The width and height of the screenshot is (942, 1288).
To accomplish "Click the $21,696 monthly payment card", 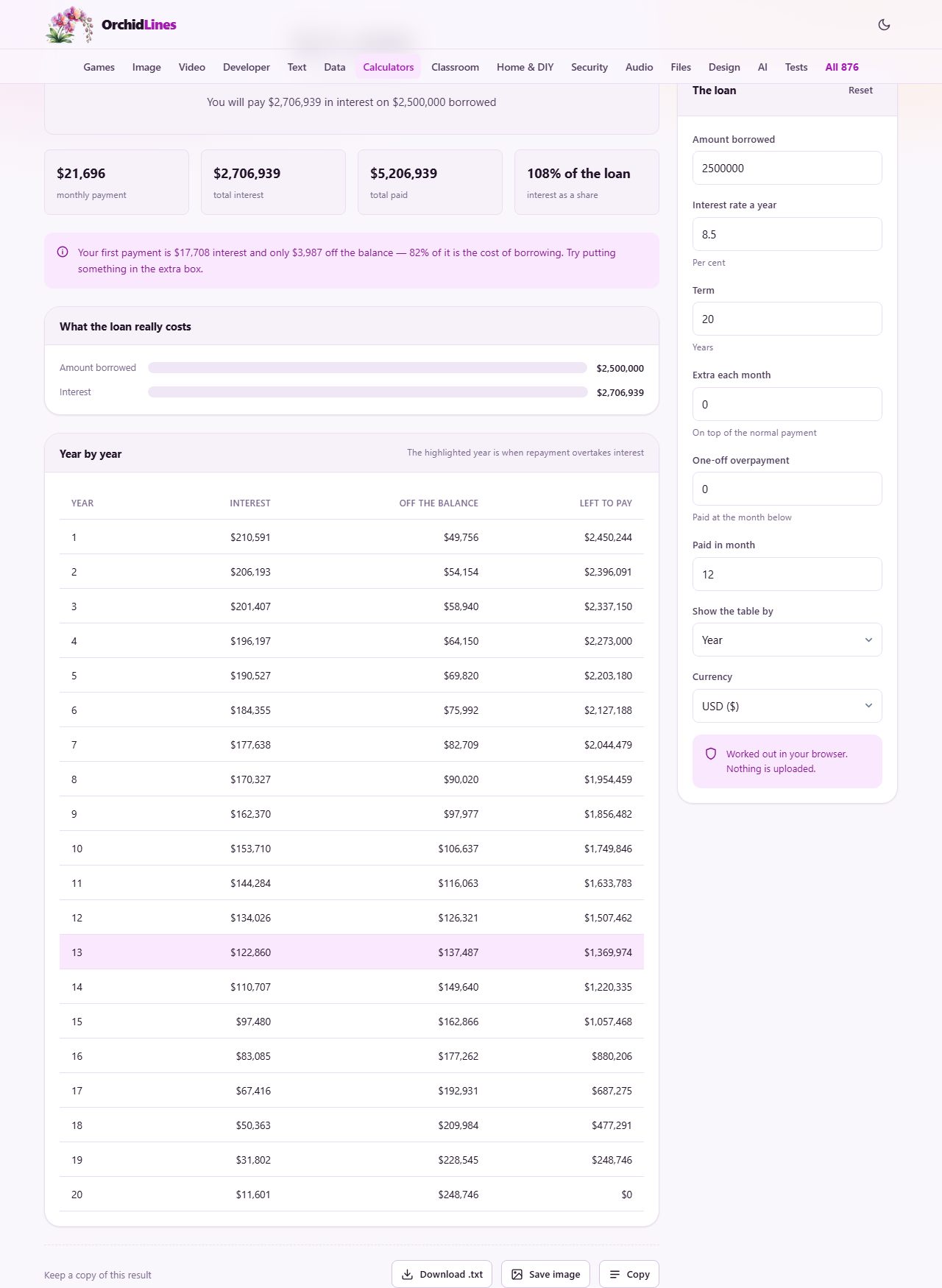I will [x=116, y=183].
